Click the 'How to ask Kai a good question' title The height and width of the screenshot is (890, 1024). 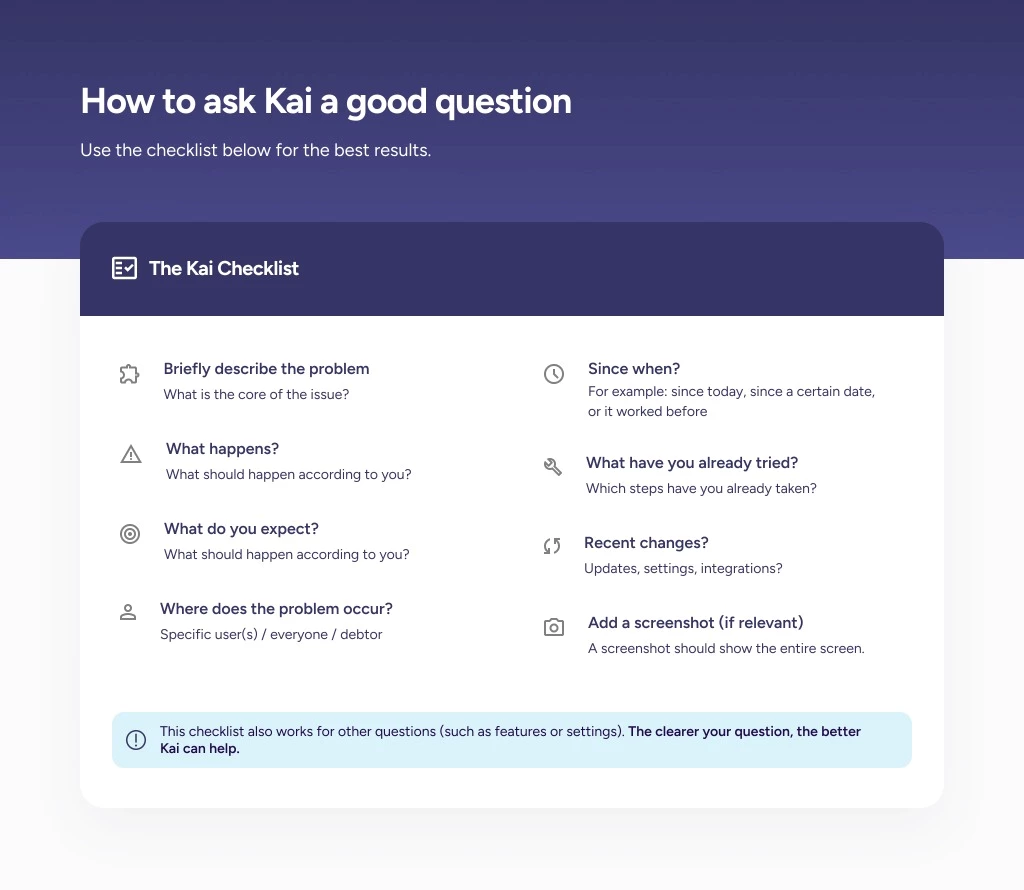(326, 101)
